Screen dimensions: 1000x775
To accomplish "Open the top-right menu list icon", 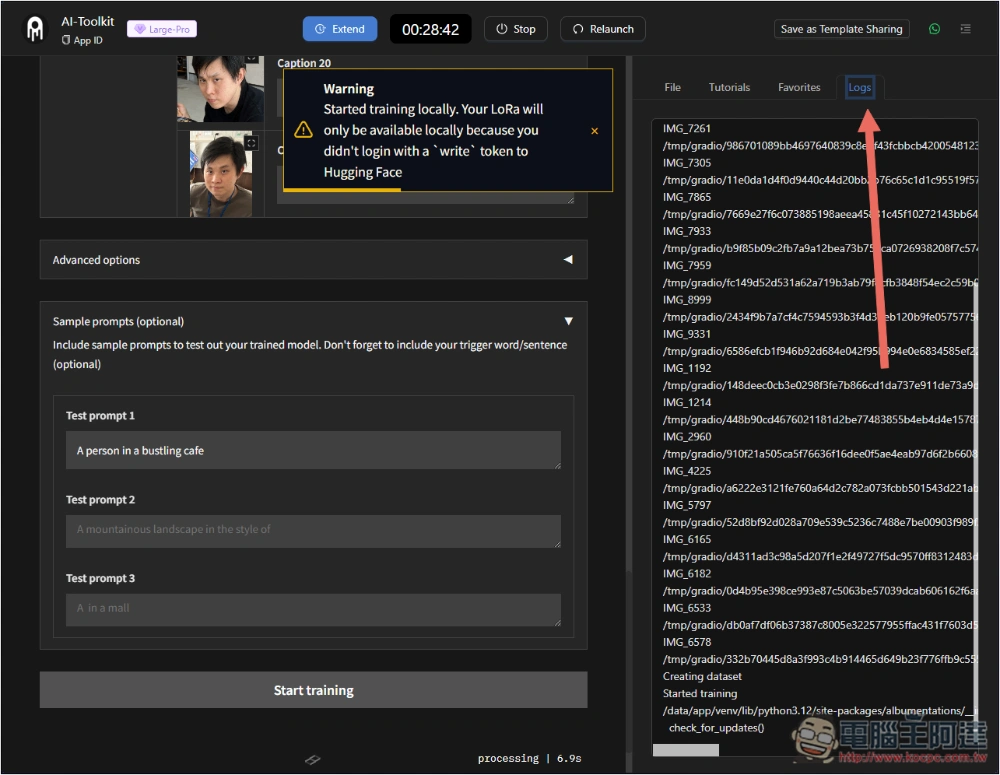I will (965, 29).
